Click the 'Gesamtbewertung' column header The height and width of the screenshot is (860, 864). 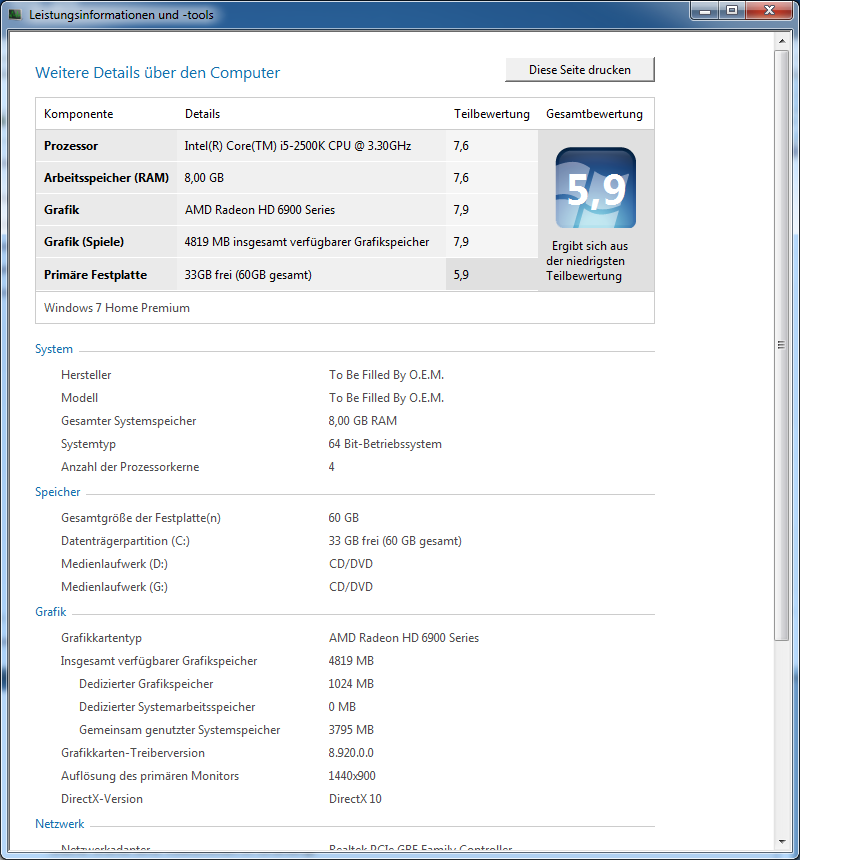(x=594, y=114)
